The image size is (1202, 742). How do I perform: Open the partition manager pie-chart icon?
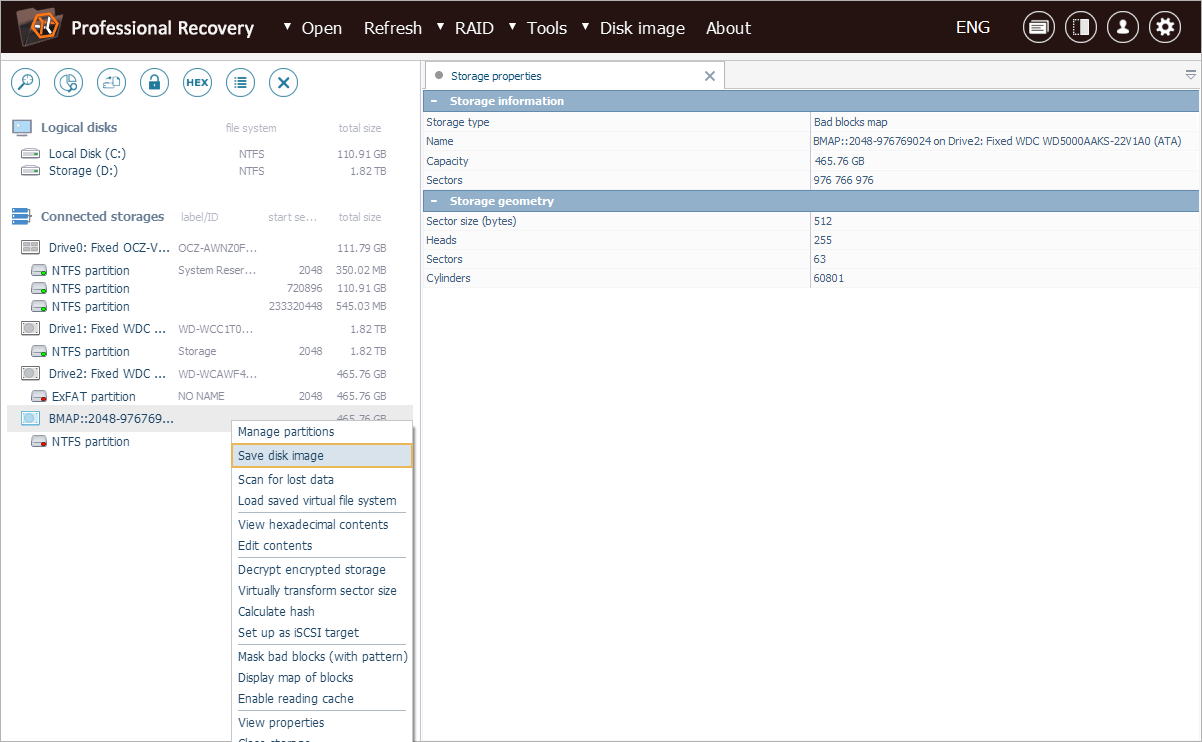coord(68,83)
